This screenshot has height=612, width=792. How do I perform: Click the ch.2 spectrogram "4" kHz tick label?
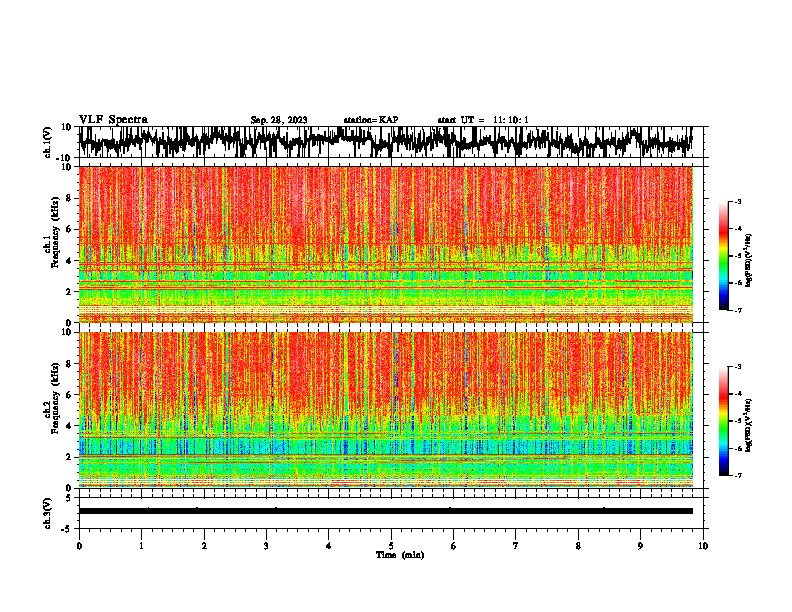click(71, 426)
